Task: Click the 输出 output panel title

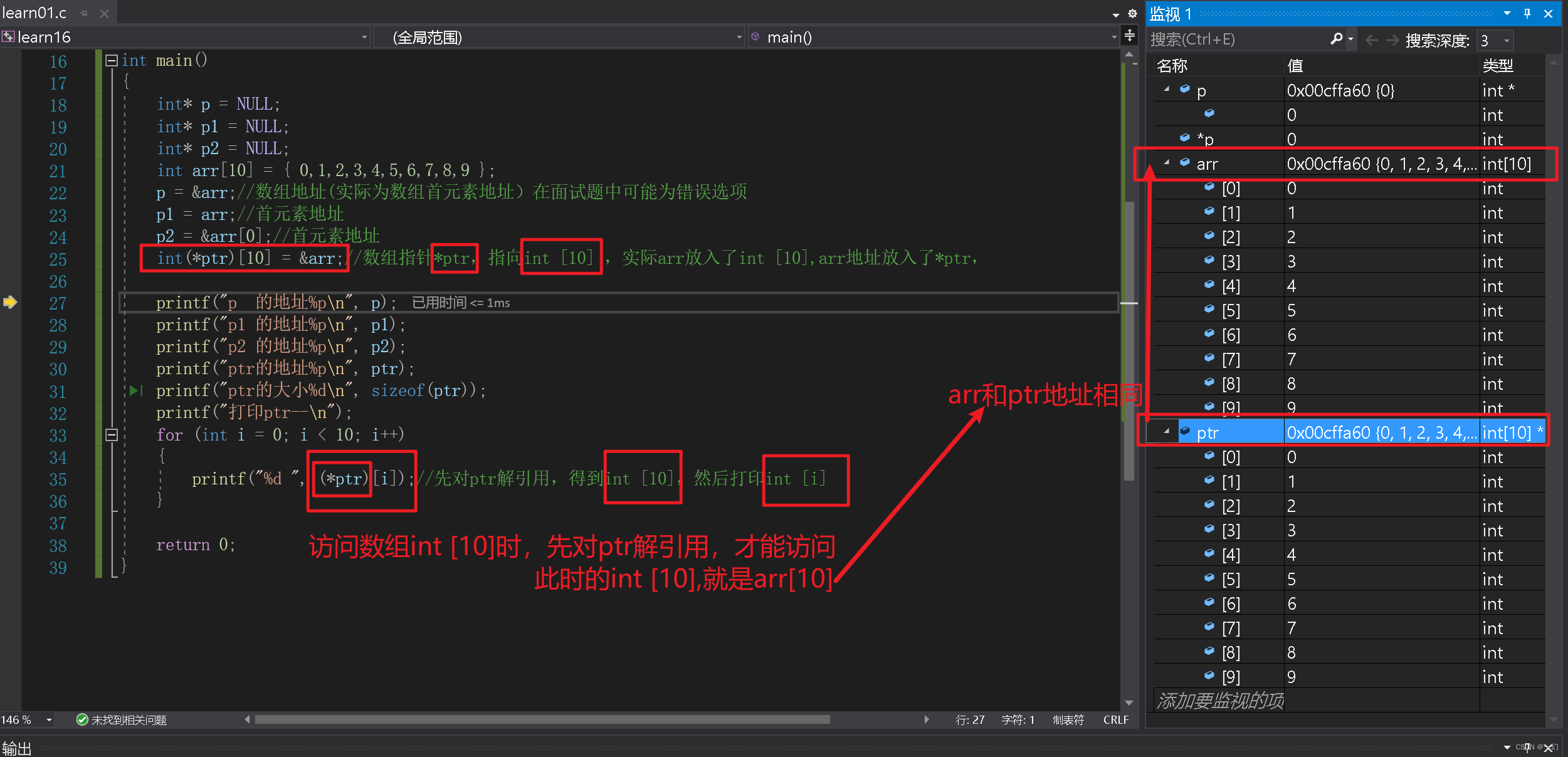Action: click(17, 749)
